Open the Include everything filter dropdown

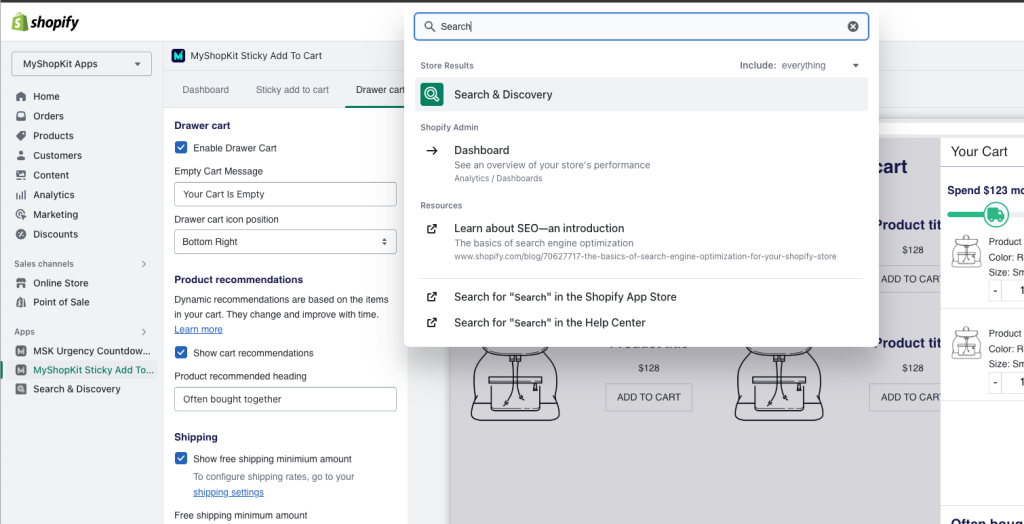tap(800, 65)
